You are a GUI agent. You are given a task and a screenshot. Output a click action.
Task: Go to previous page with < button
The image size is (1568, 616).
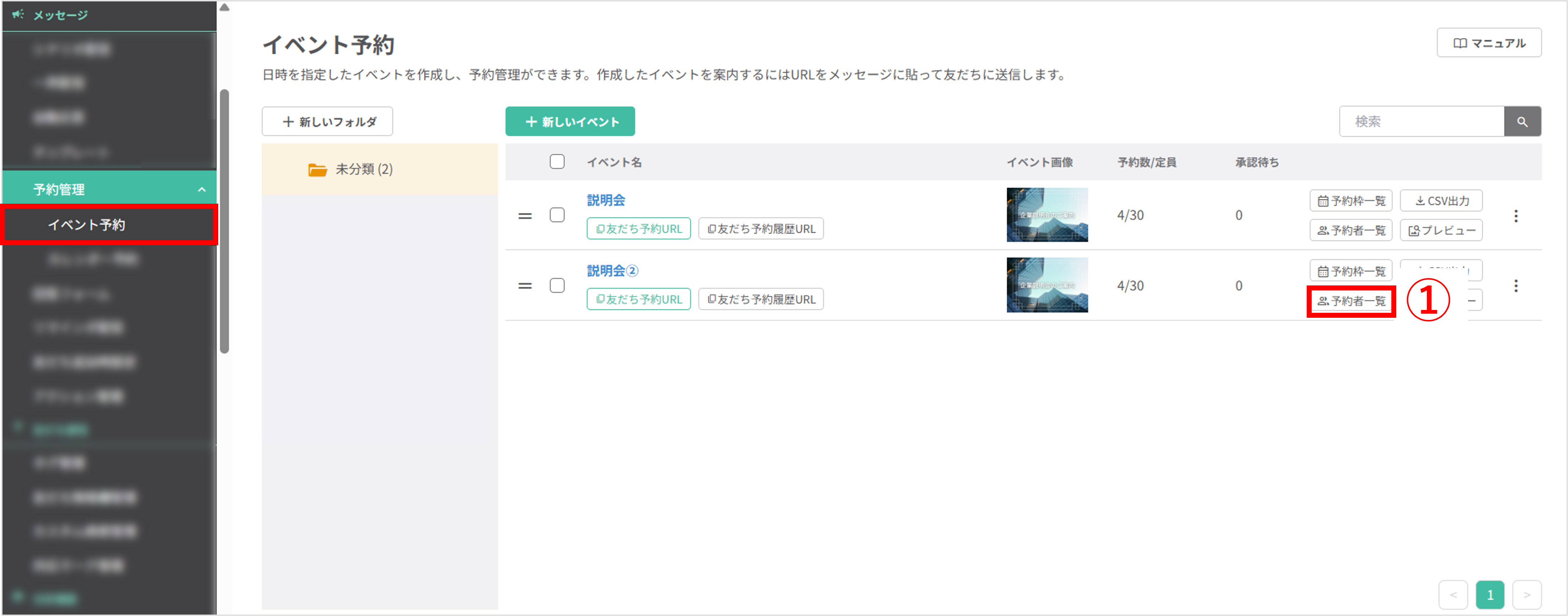pos(1453,595)
